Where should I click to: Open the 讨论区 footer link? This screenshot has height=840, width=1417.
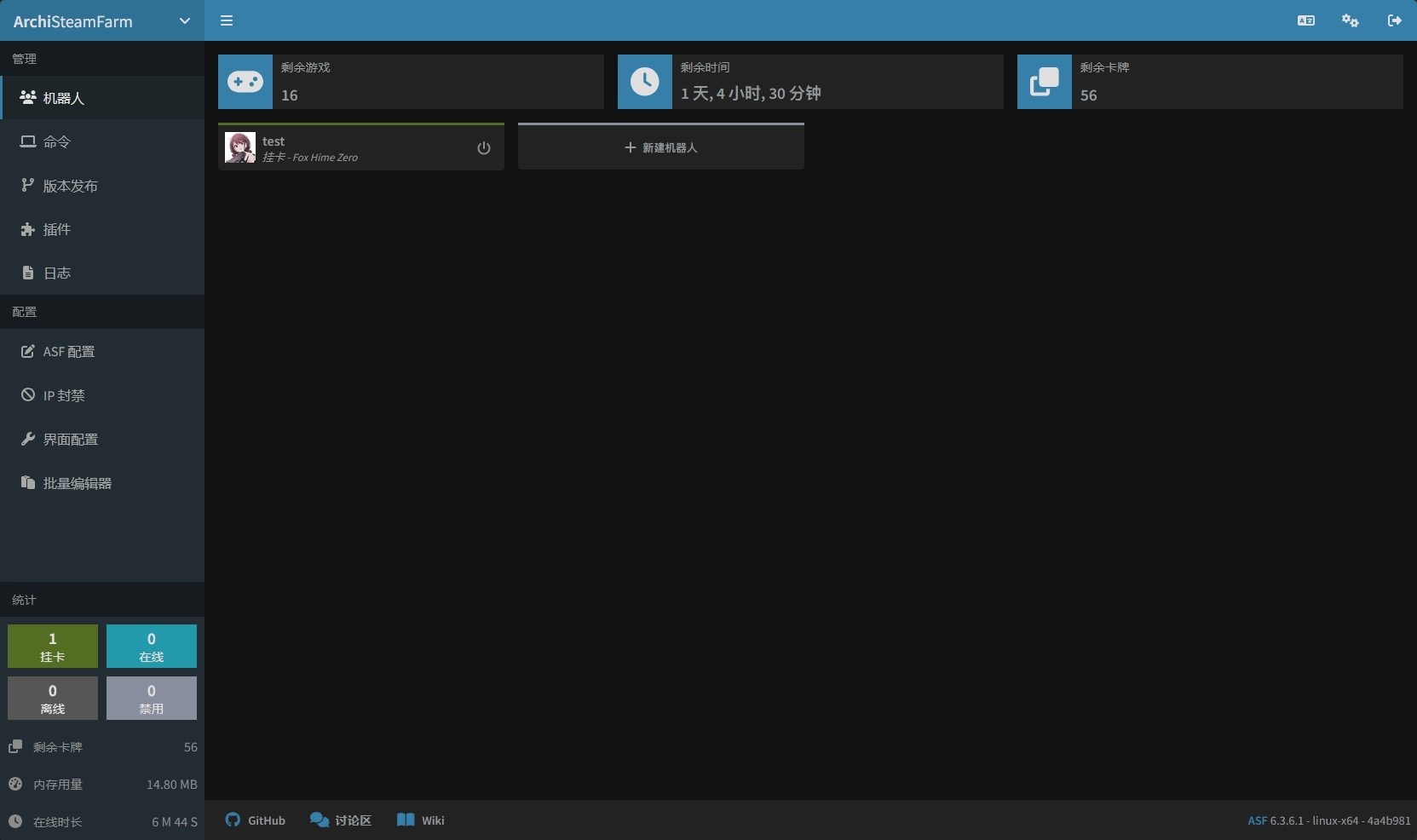(x=341, y=820)
